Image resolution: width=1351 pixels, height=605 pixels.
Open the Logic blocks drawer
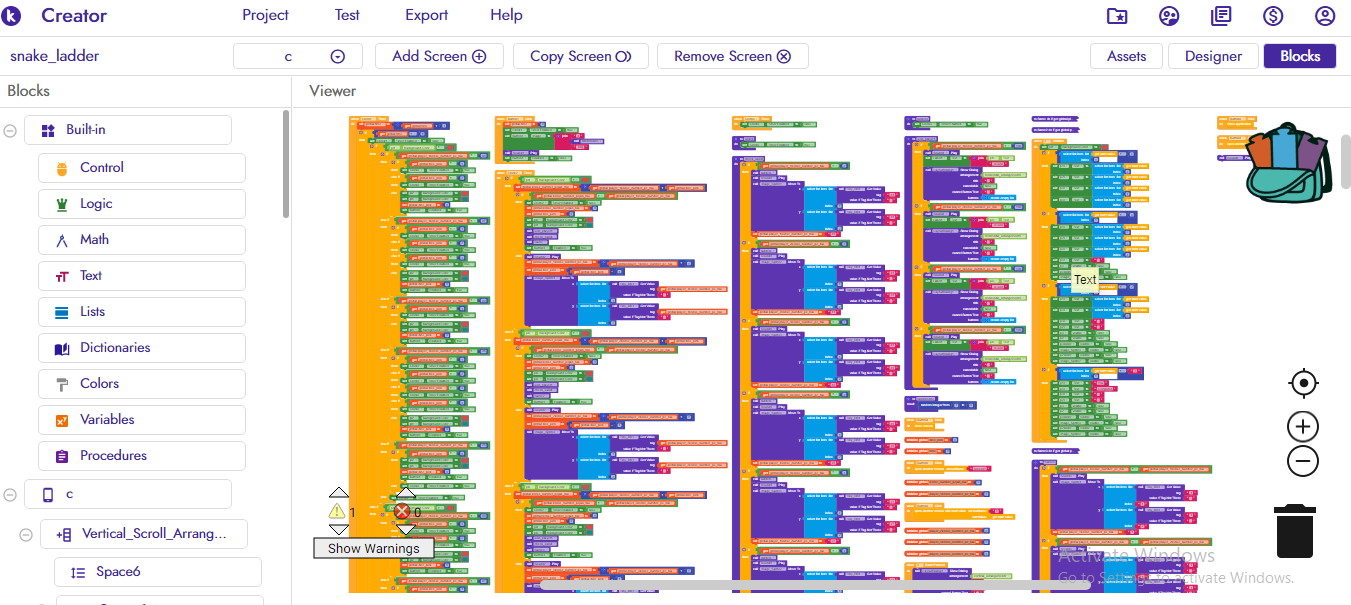pyautogui.click(x=142, y=203)
